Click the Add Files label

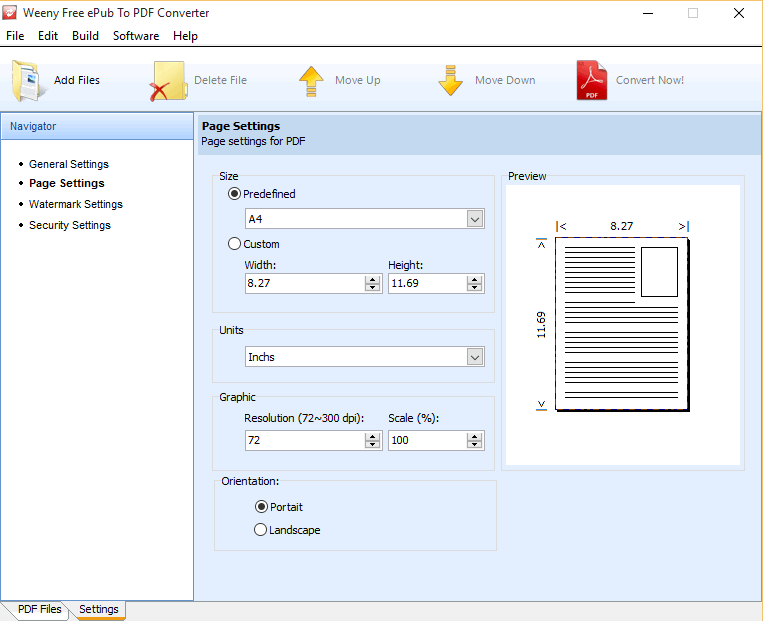[77, 80]
